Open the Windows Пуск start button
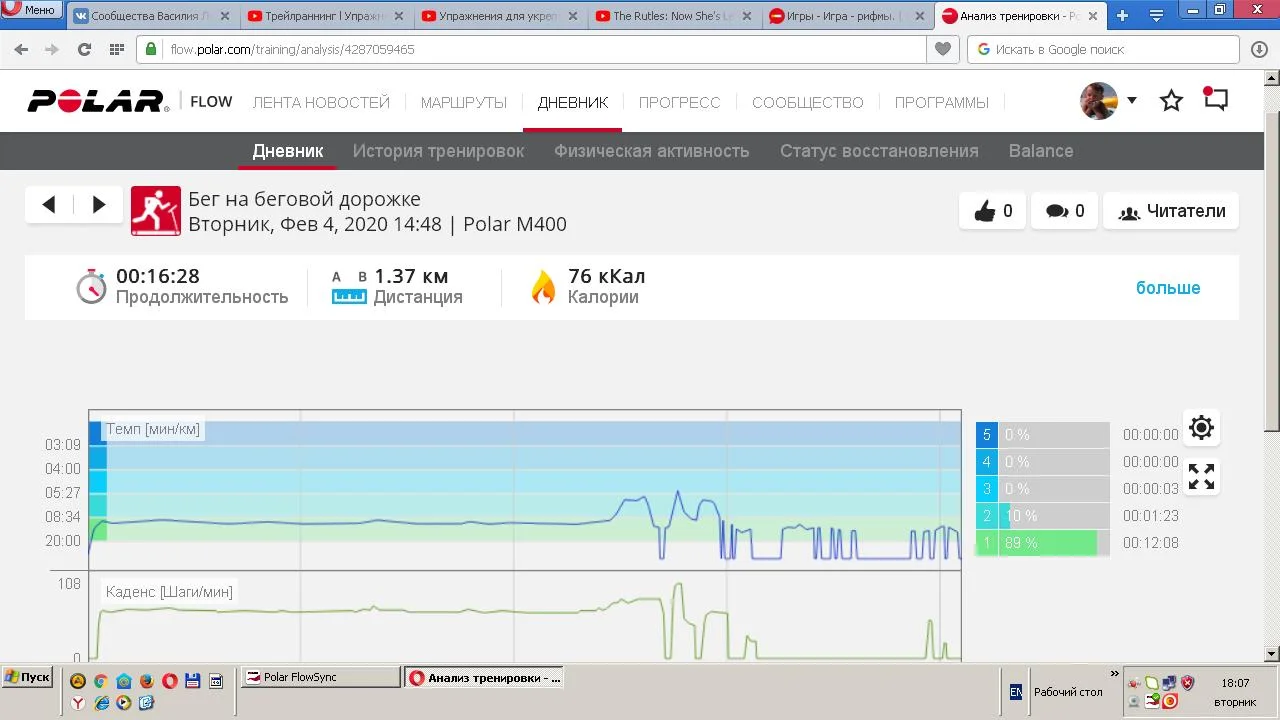Screen dimensions: 1280x720 27,677
